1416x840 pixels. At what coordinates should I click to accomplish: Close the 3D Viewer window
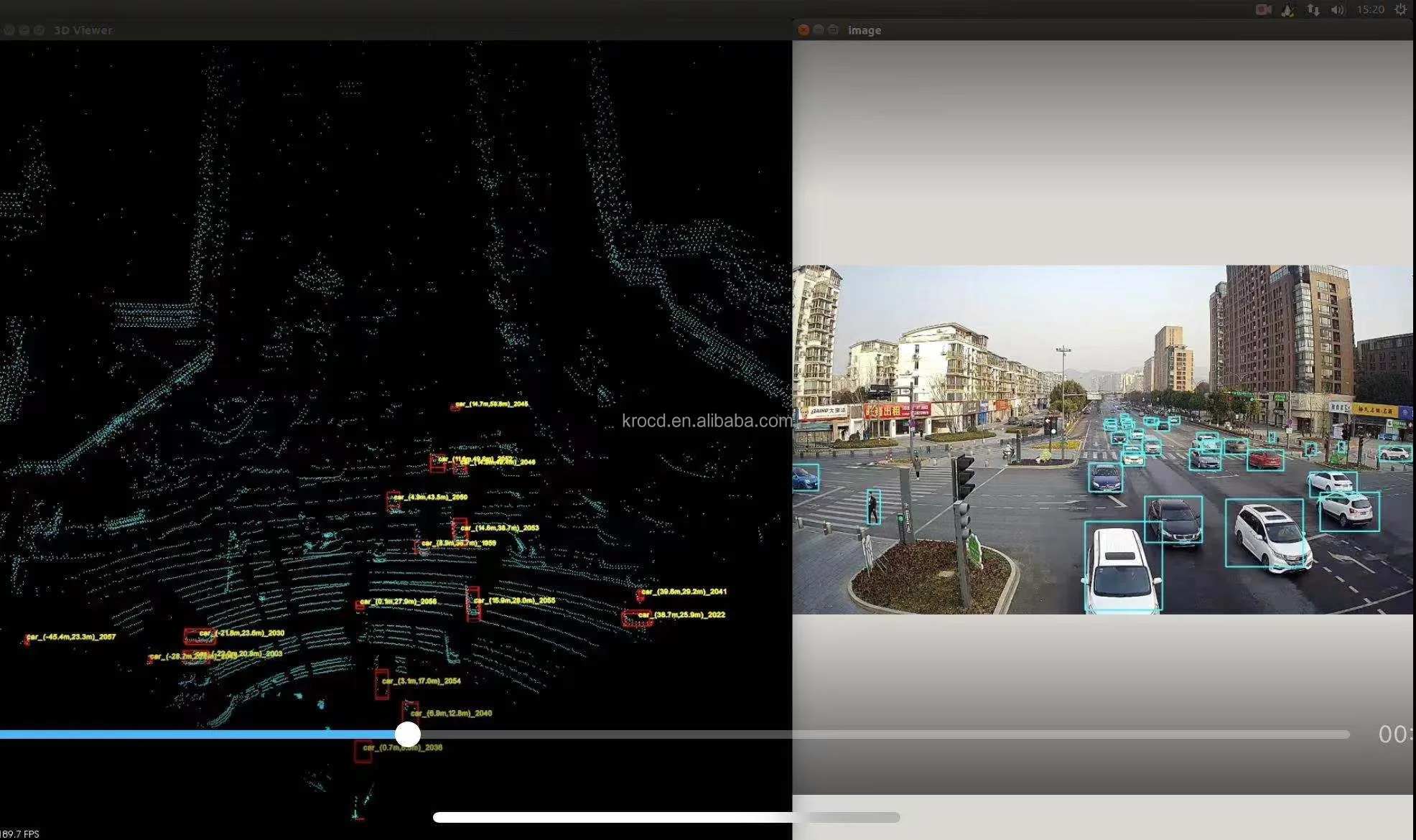coord(9,30)
